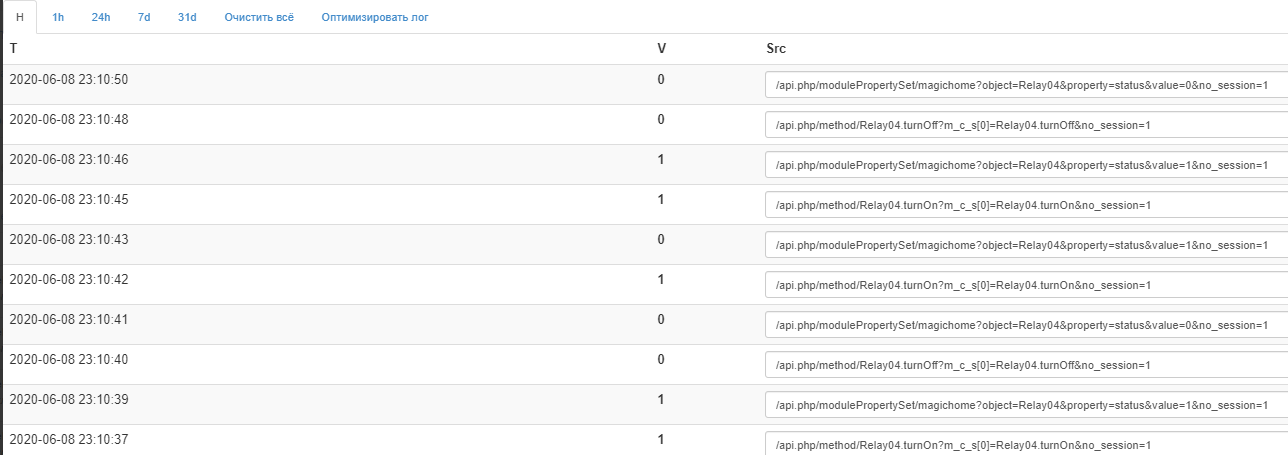This screenshot has width=1288, height=455.
Task: Focus the Src field in the 23:10:37 row
Action: 1024,444
